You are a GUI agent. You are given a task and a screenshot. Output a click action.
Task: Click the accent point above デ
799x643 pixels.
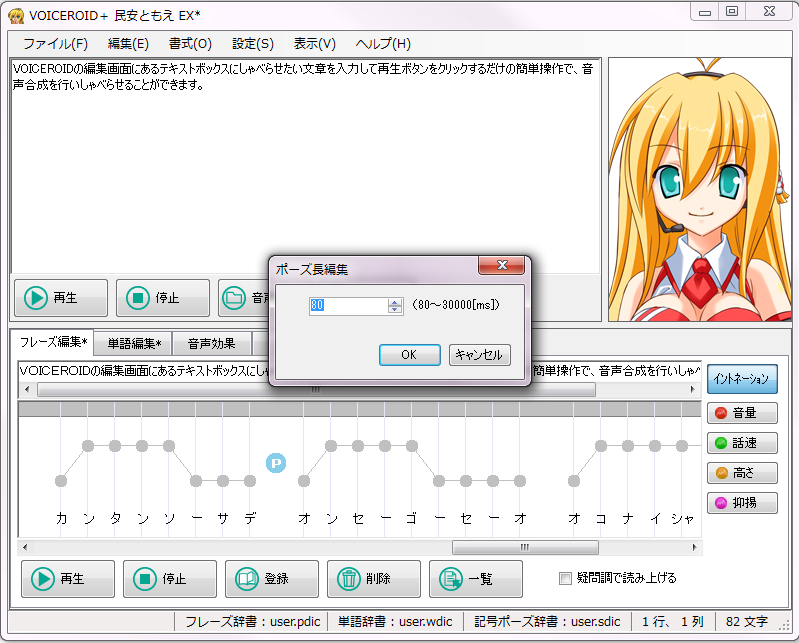pos(250,480)
